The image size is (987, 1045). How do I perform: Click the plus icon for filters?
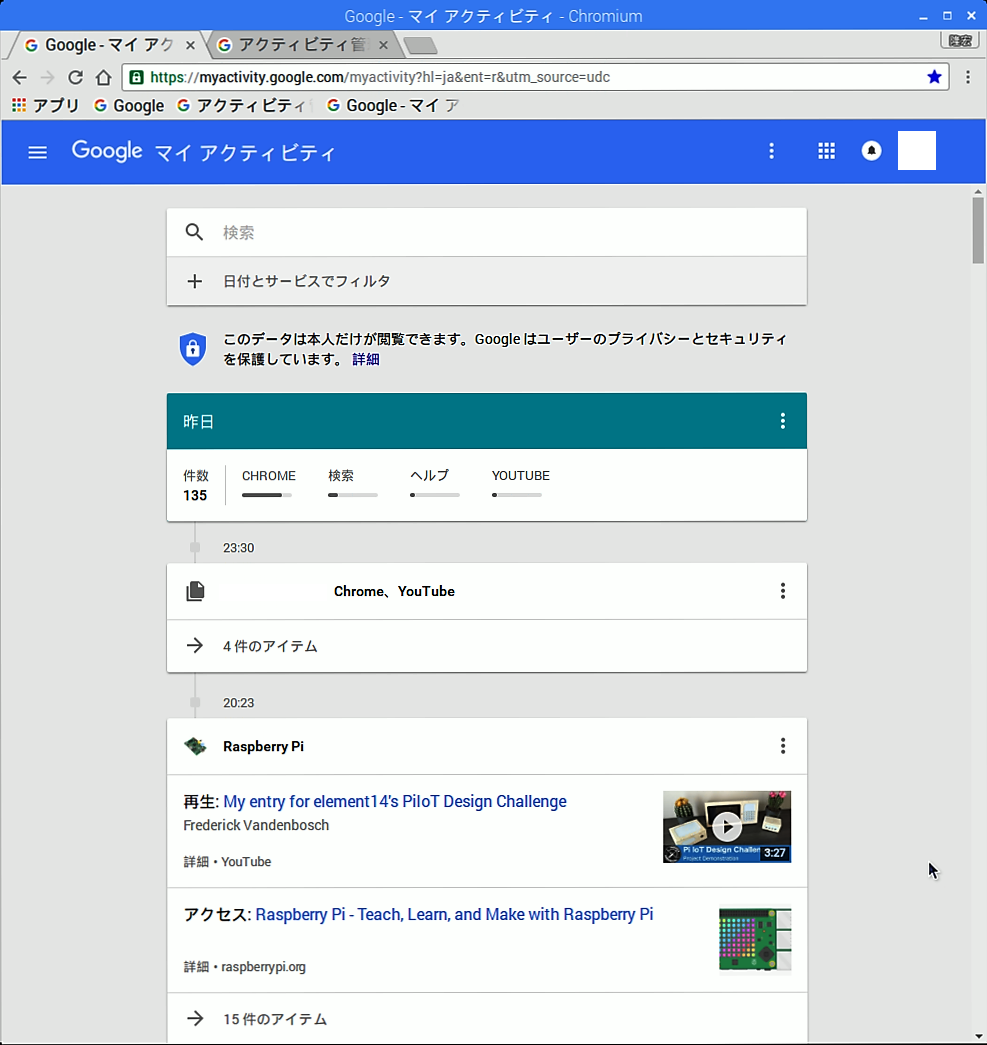194,281
